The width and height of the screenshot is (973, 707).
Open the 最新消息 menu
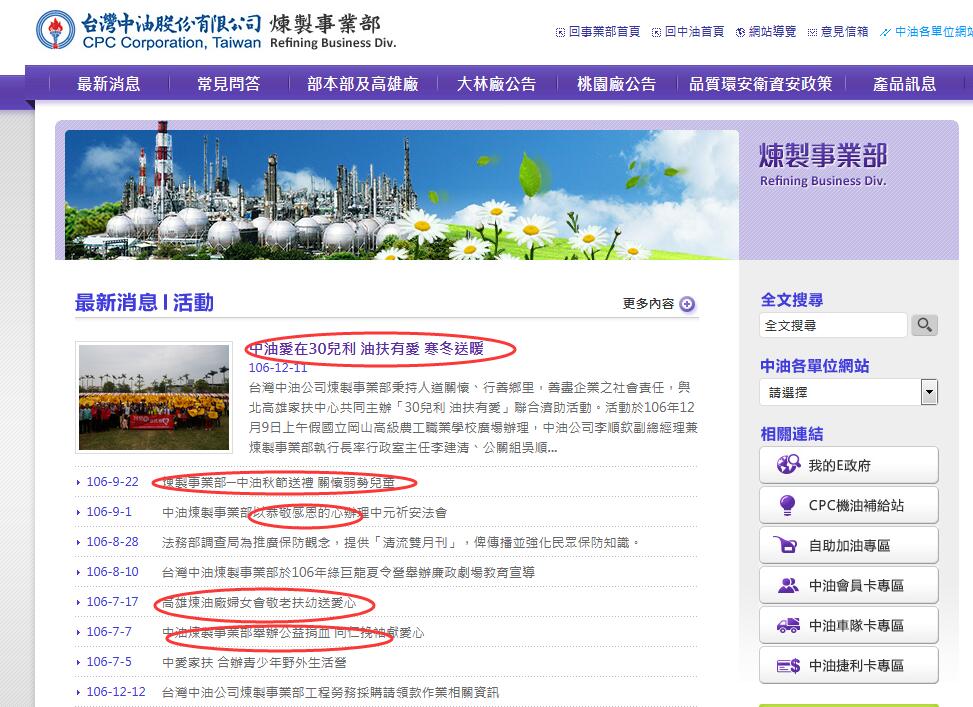[x=109, y=84]
